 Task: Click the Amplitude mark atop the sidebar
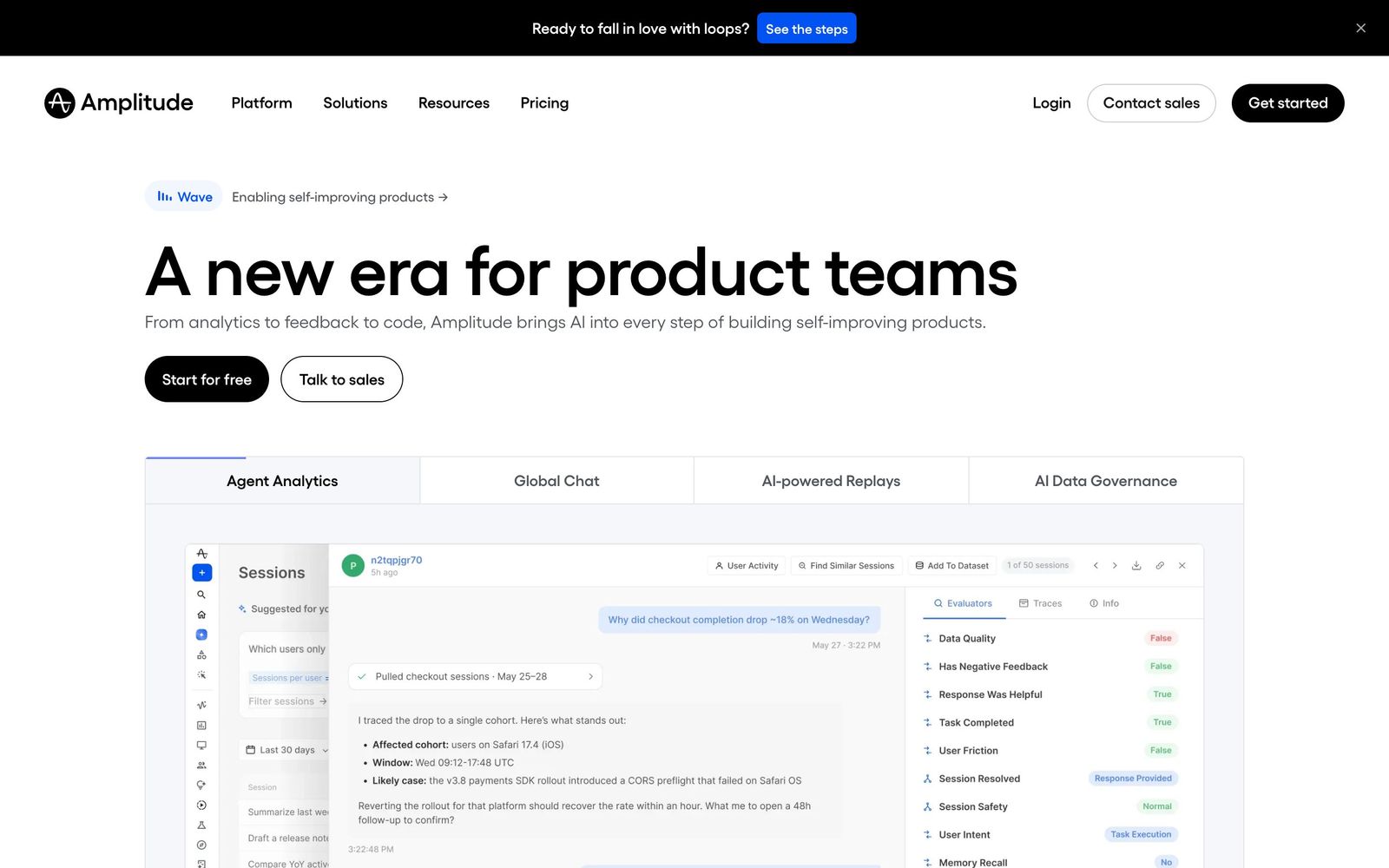point(201,554)
